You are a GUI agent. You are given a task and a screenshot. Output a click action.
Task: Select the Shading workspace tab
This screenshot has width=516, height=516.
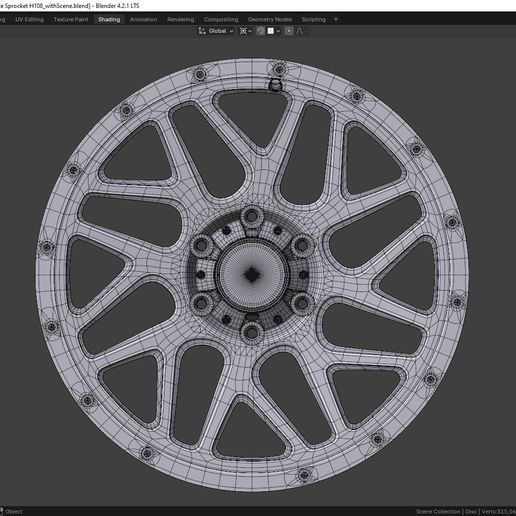pyautogui.click(x=109, y=19)
